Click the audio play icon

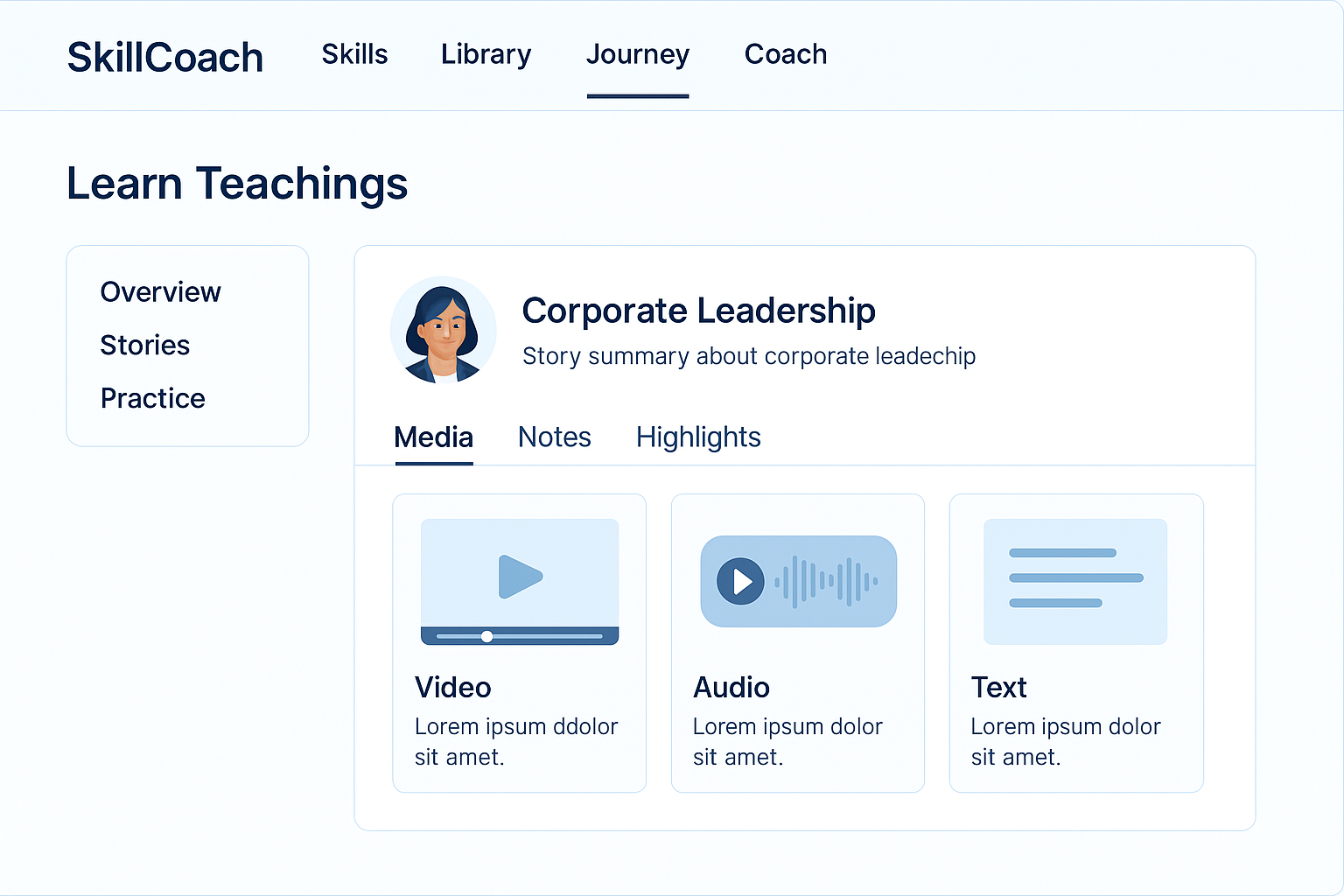click(x=739, y=581)
